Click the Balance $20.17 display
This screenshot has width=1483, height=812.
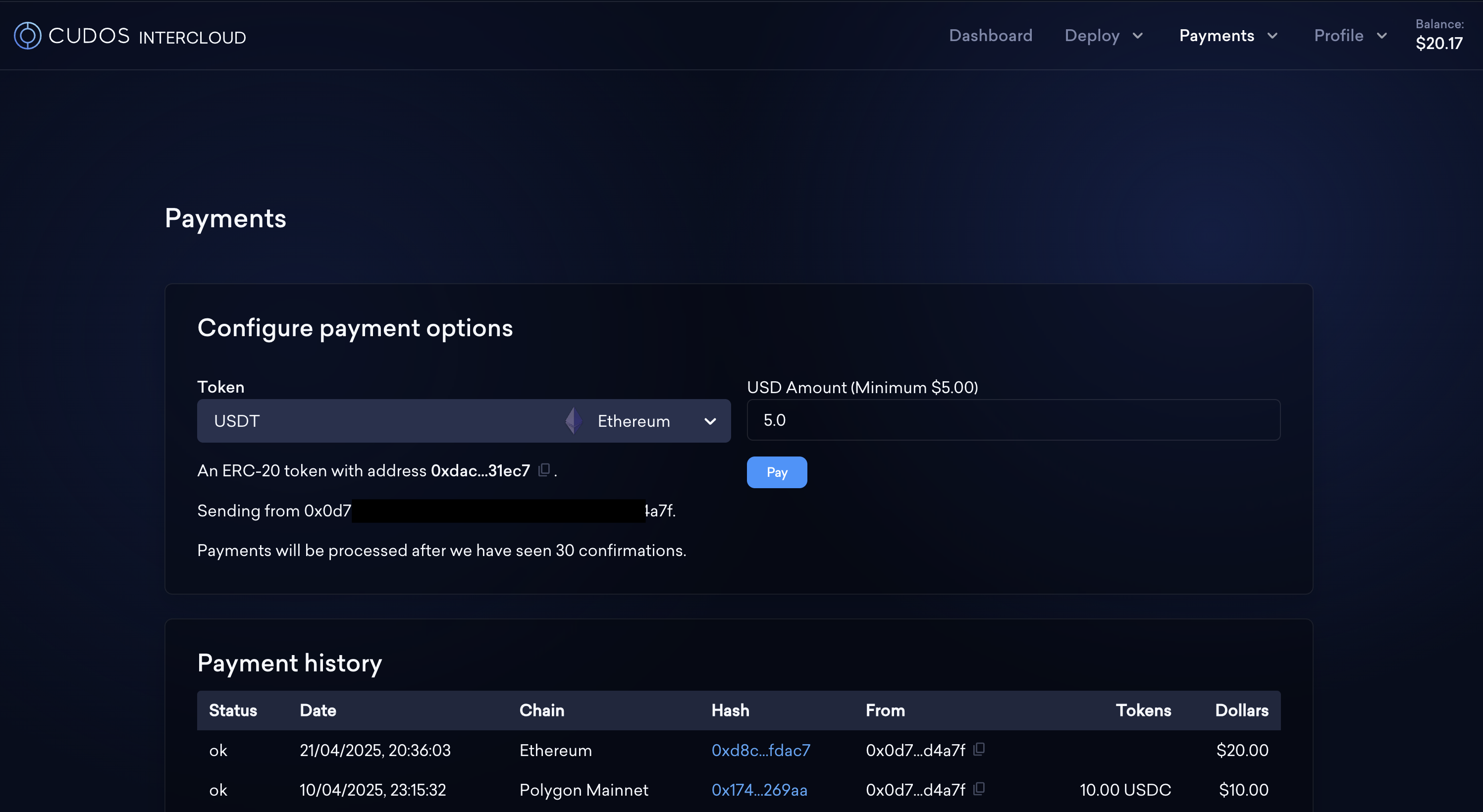point(1439,35)
